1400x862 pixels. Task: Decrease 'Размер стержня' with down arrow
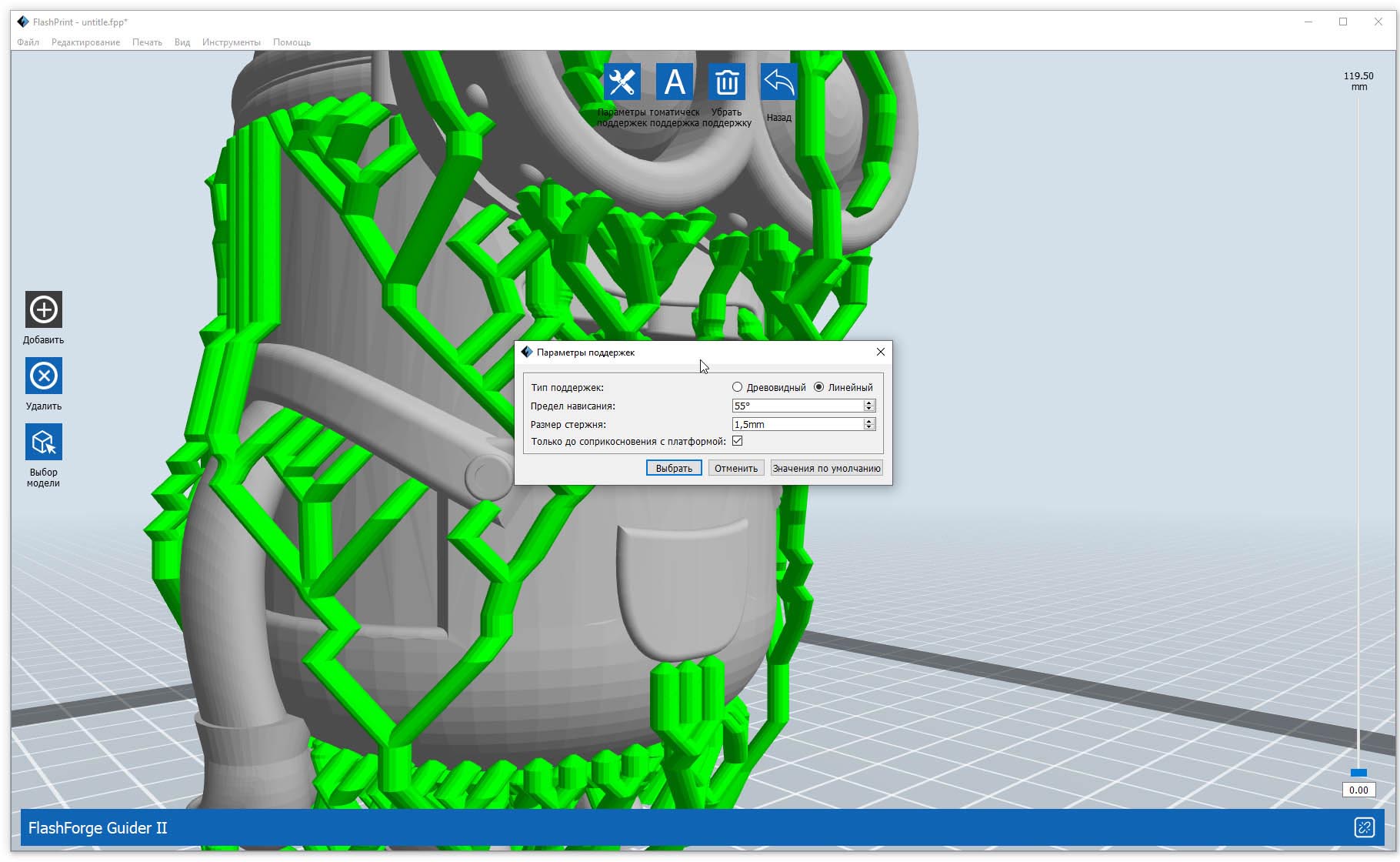[869, 427]
